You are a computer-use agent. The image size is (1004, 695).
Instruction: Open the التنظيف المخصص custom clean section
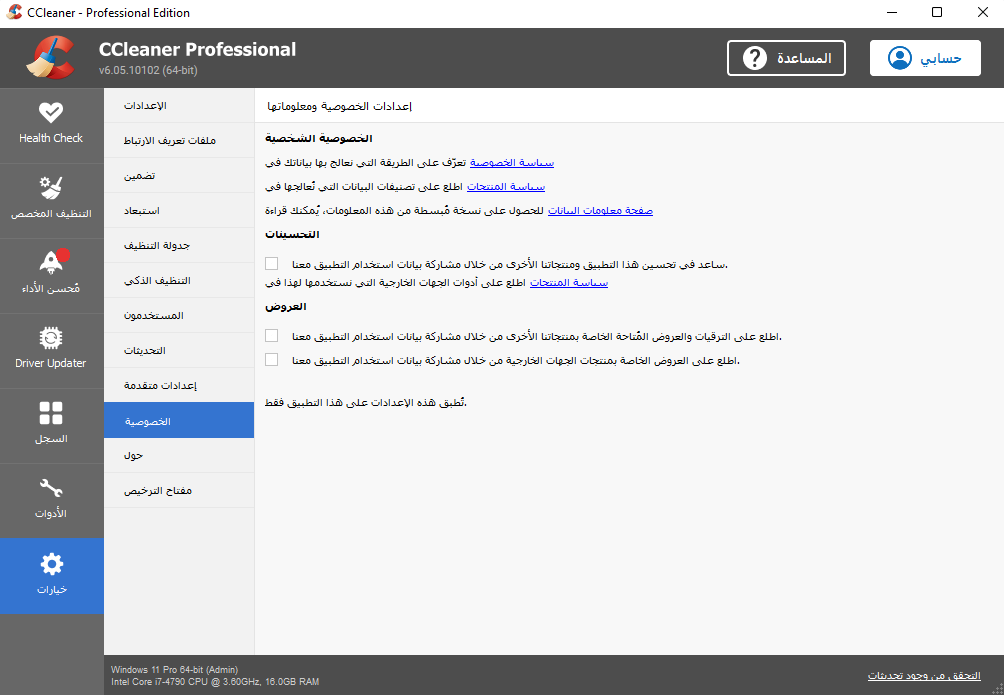click(51, 200)
